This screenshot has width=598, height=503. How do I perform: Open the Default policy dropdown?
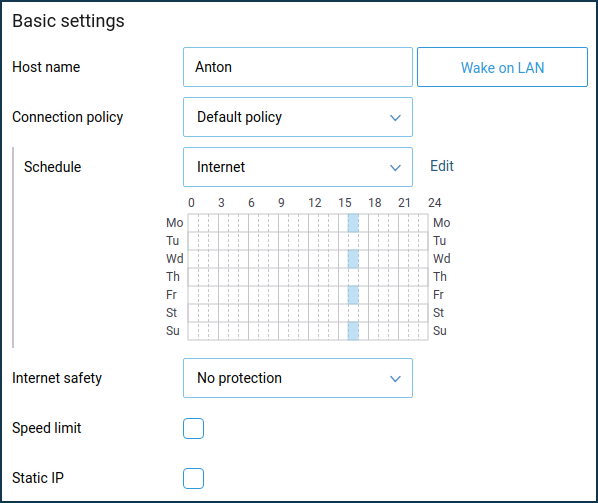pyautogui.click(x=298, y=117)
